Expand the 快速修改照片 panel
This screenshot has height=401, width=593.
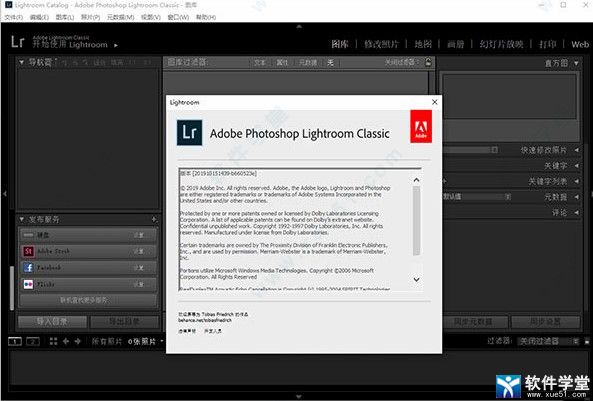point(576,150)
